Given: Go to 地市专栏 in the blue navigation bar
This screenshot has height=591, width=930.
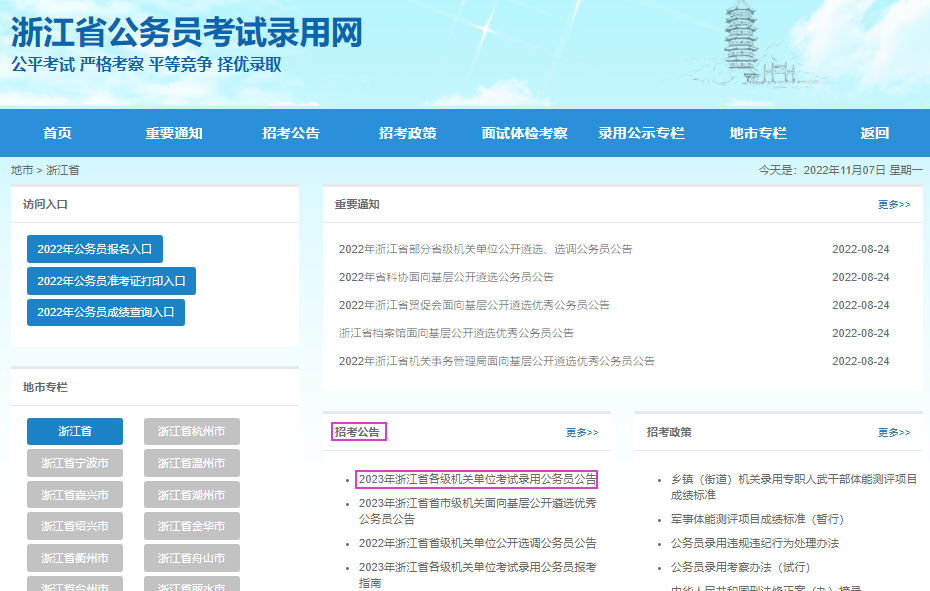Looking at the screenshot, I should click(758, 133).
